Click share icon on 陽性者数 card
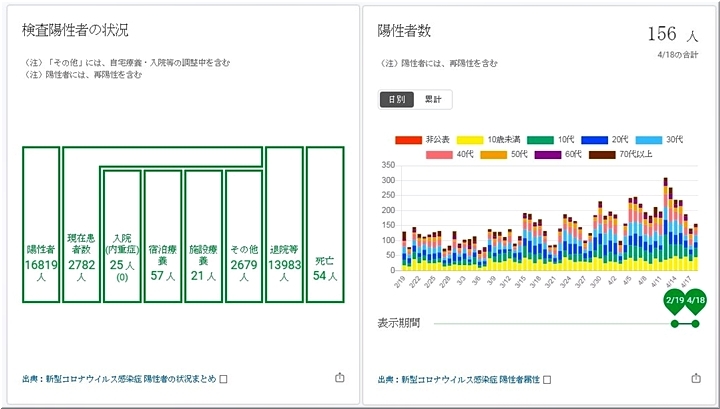The width and height of the screenshot is (720, 409). 696,379
